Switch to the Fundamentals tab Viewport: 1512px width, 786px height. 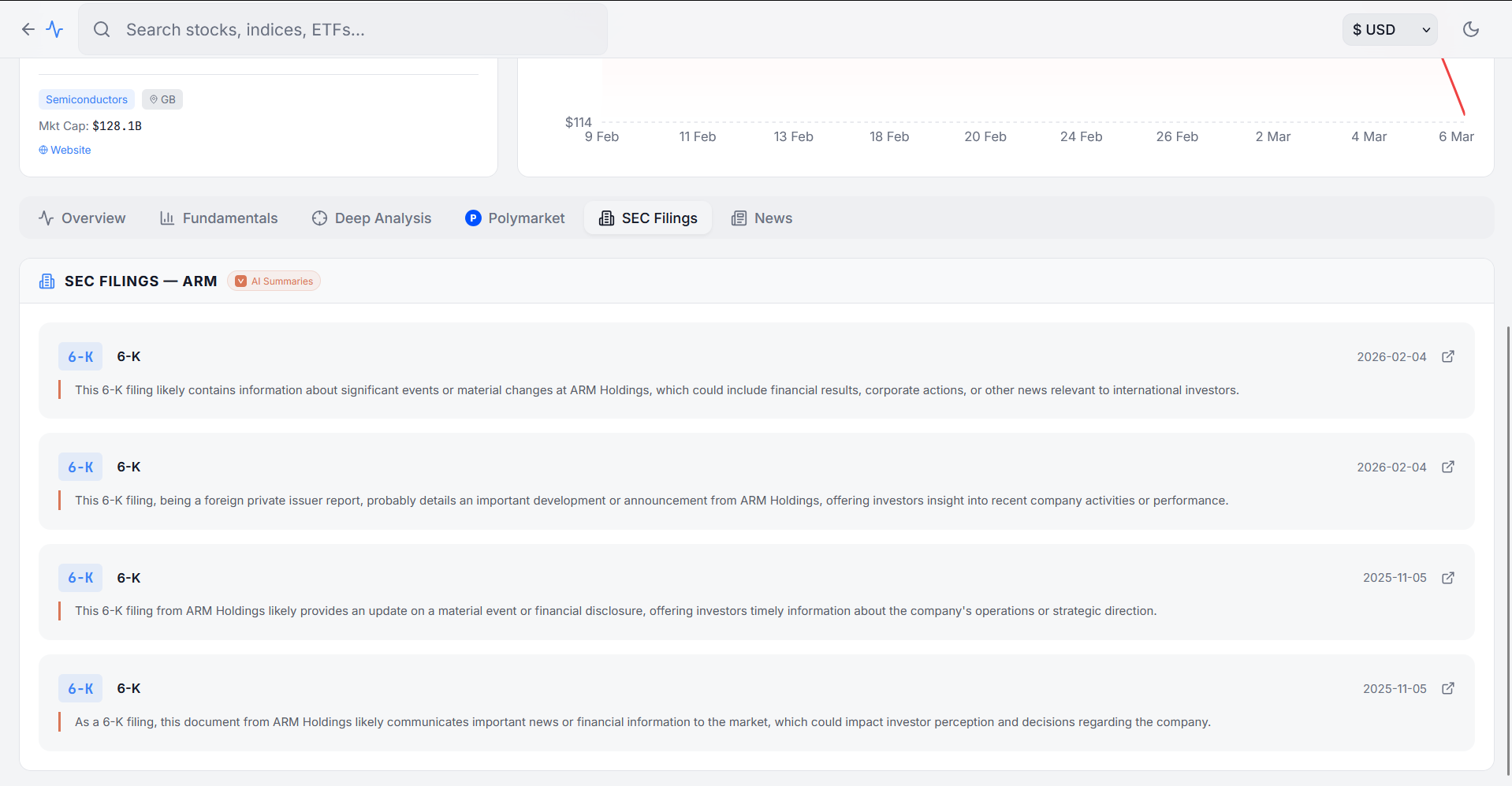pyautogui.click(x=219, y=218)
